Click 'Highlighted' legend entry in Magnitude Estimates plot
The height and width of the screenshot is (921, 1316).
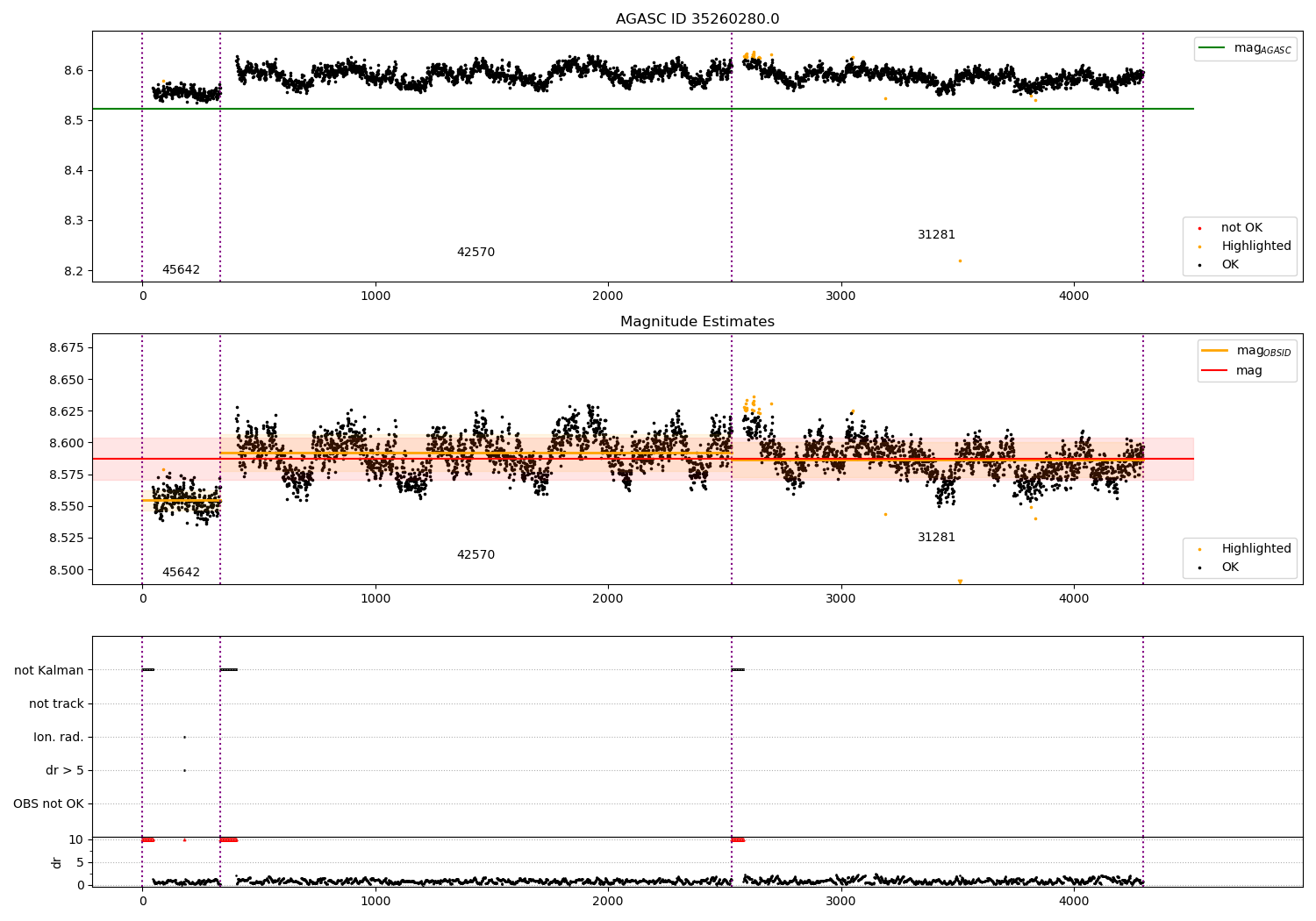[x=1255, y=549]
